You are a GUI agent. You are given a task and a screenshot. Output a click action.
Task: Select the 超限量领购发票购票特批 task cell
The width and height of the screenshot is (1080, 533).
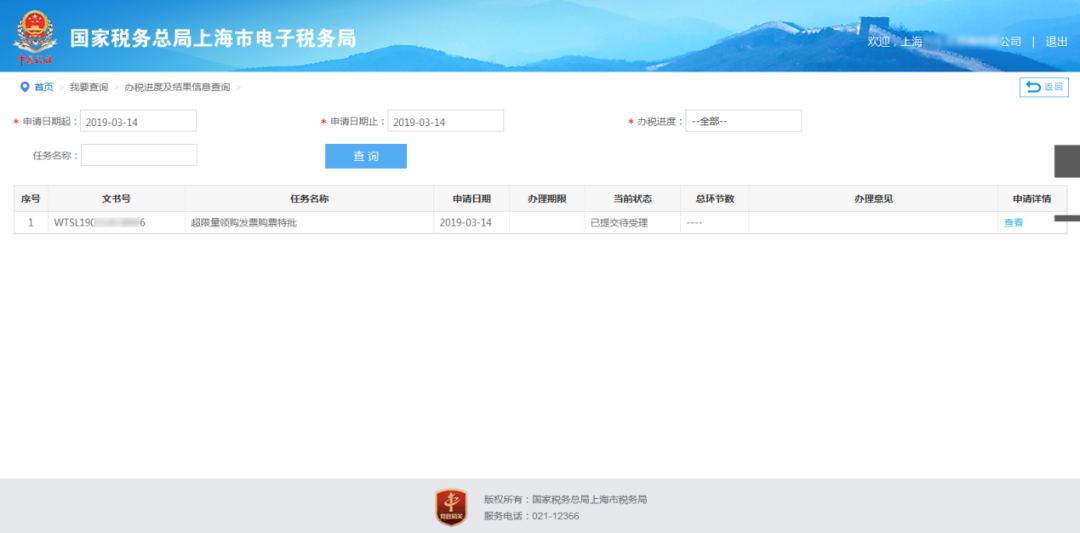pyautogui.click(x=309, y=222)
